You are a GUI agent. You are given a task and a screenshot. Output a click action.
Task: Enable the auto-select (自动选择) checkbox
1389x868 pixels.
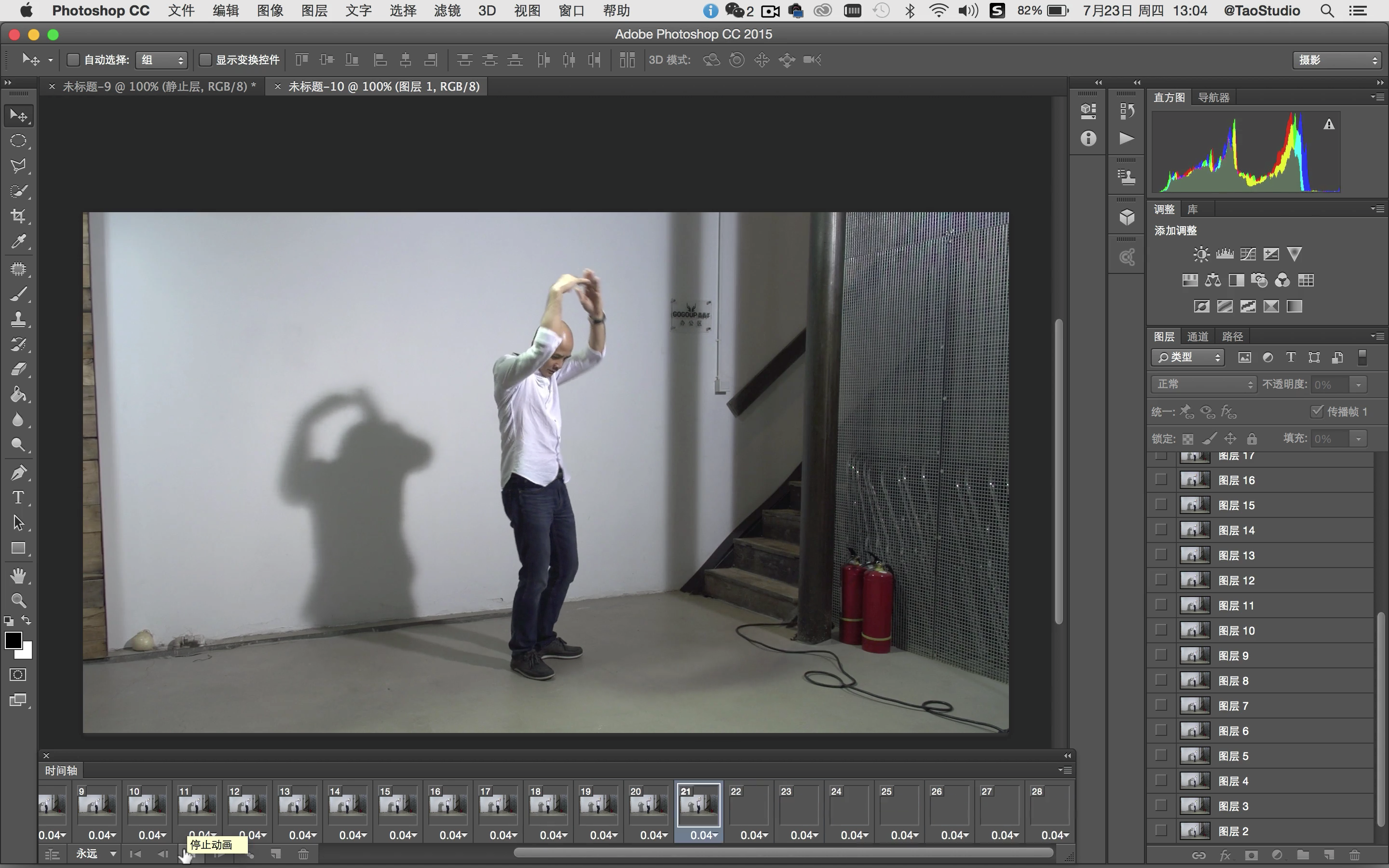[73, 60]
